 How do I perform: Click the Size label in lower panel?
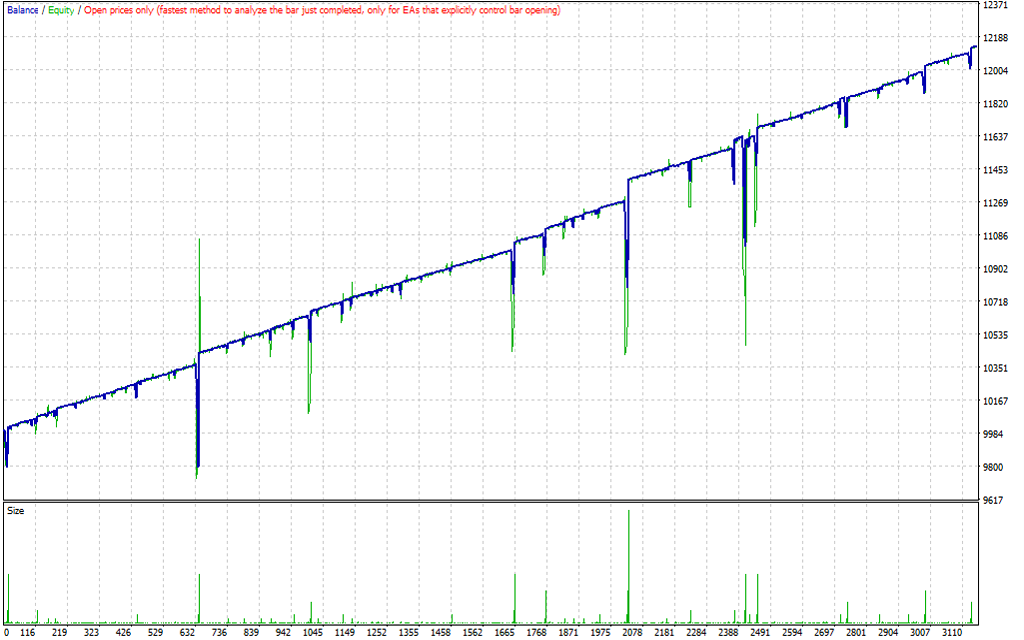[16, 510]
